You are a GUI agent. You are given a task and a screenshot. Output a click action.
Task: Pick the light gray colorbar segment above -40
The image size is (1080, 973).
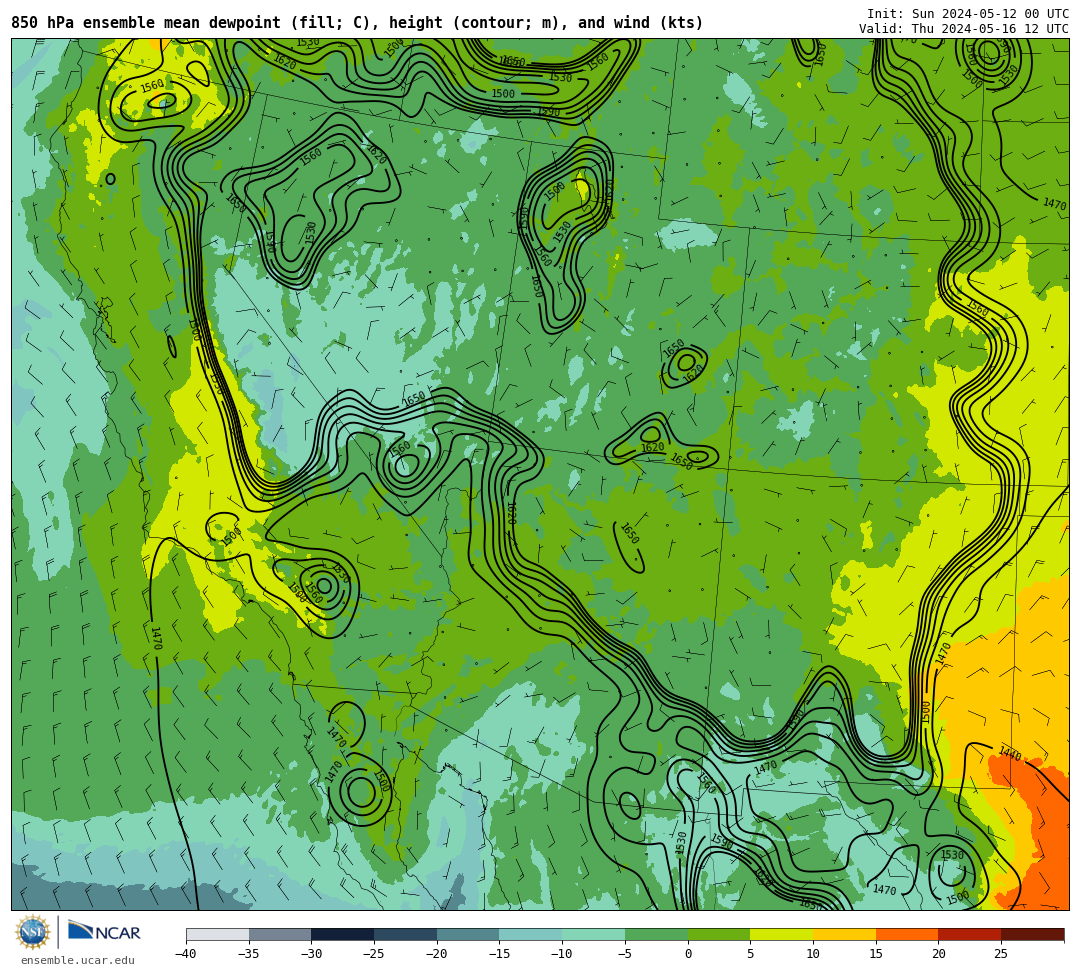[218, 934]
